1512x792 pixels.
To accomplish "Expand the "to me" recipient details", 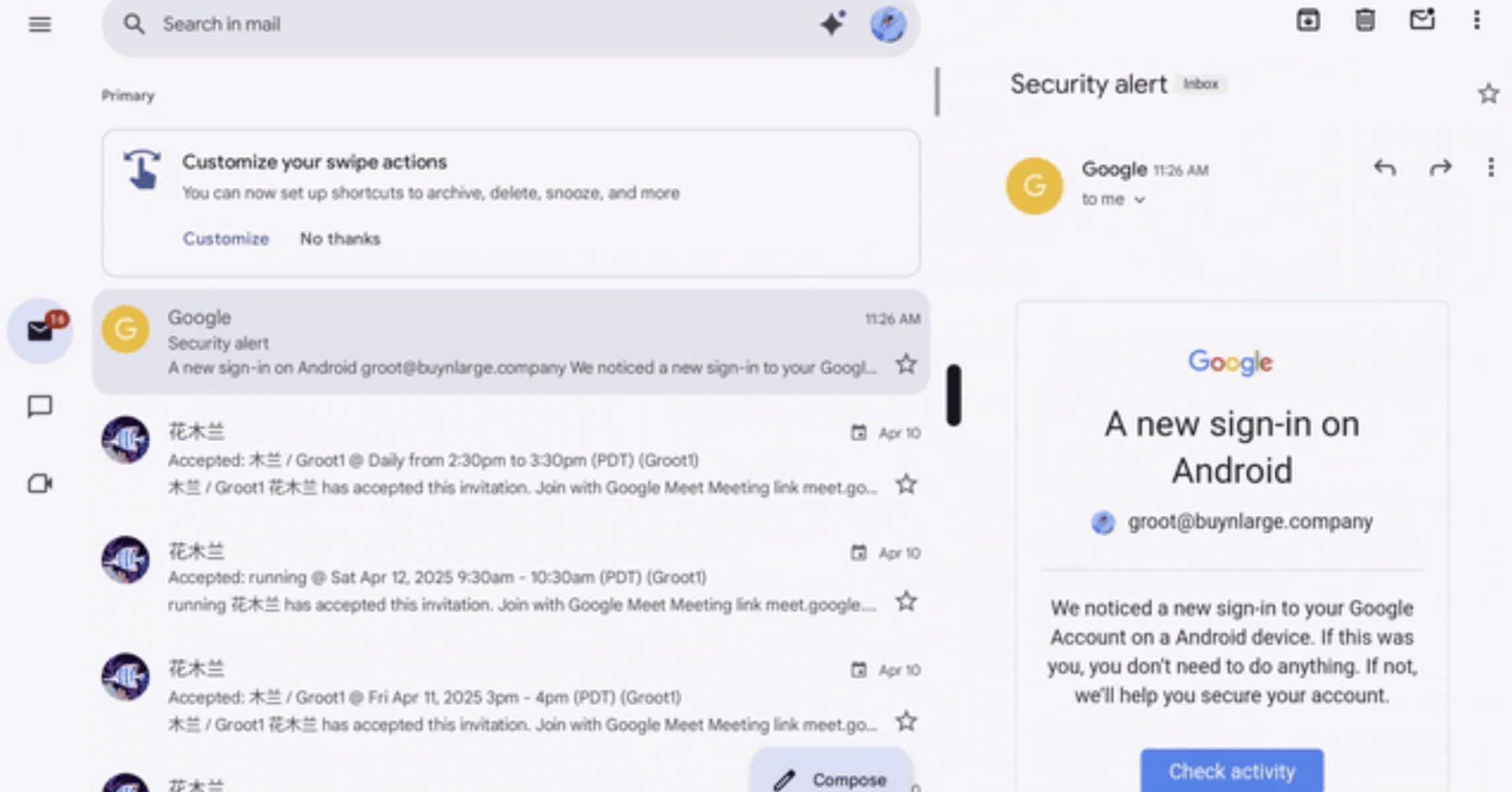I will click(1139, 200).
